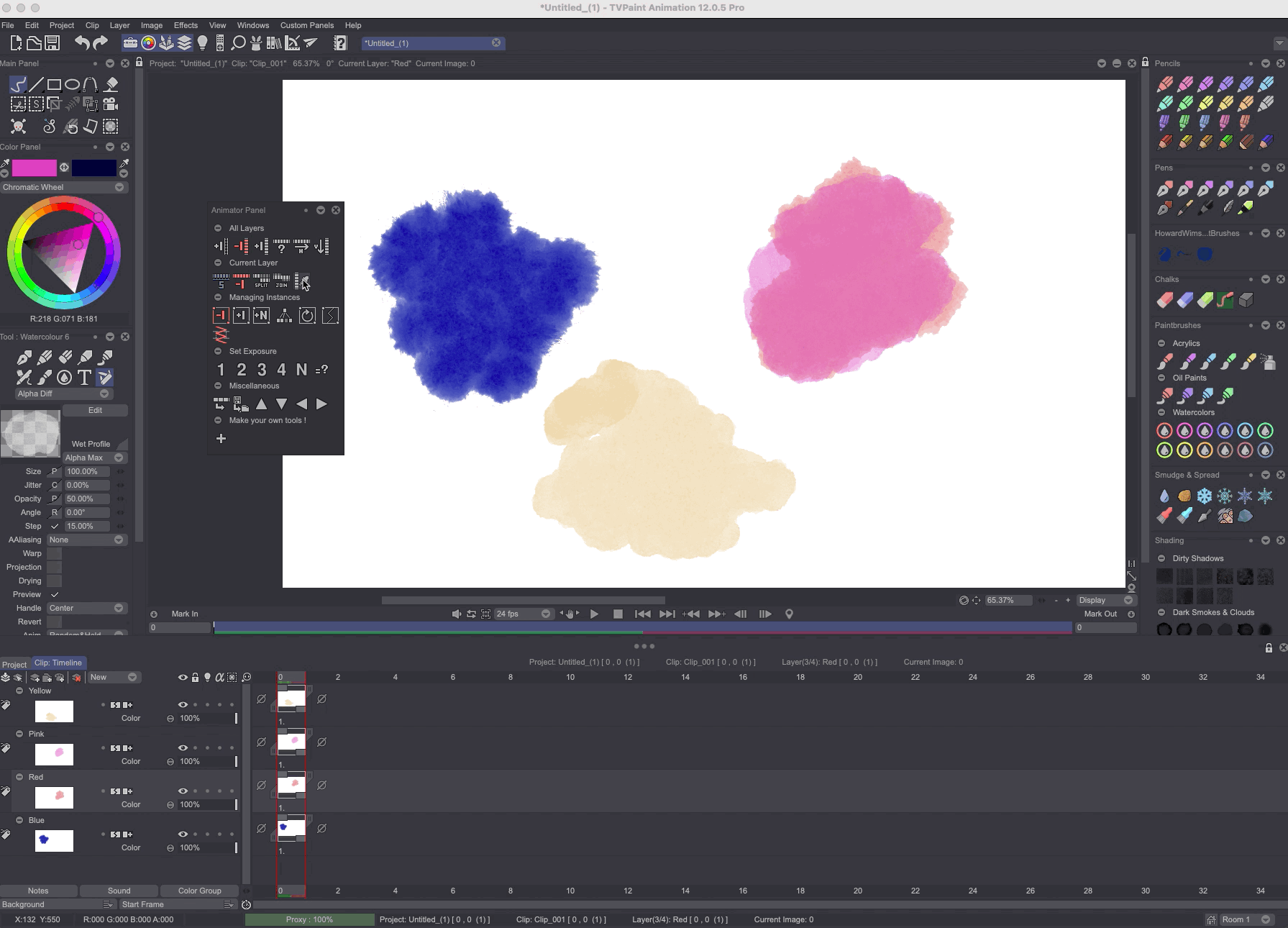
Task: Open the color wheel from the top toolbar
Action: pos(147,42)
